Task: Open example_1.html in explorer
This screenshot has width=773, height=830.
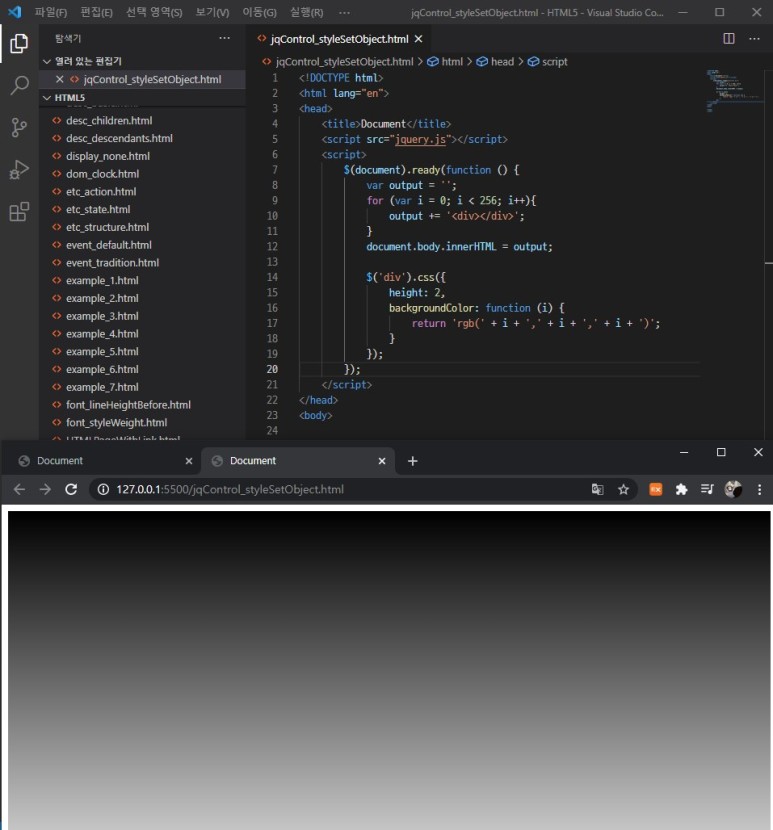Action: [x=102, y=281]
